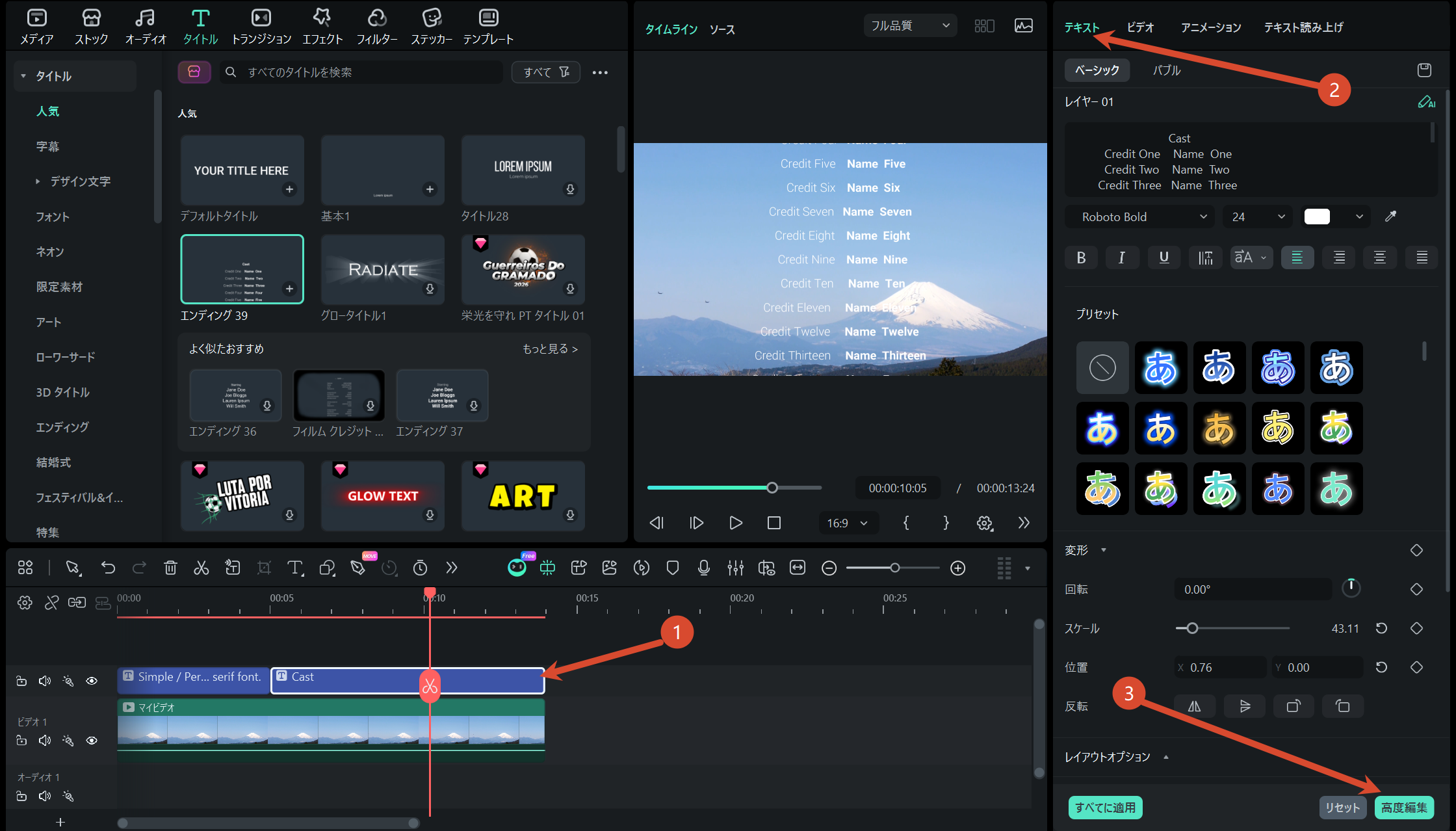The image size is (1456, 831).
Task: Select the エンディング 39 title thumbnail
Action: click(x=242, y=269)
